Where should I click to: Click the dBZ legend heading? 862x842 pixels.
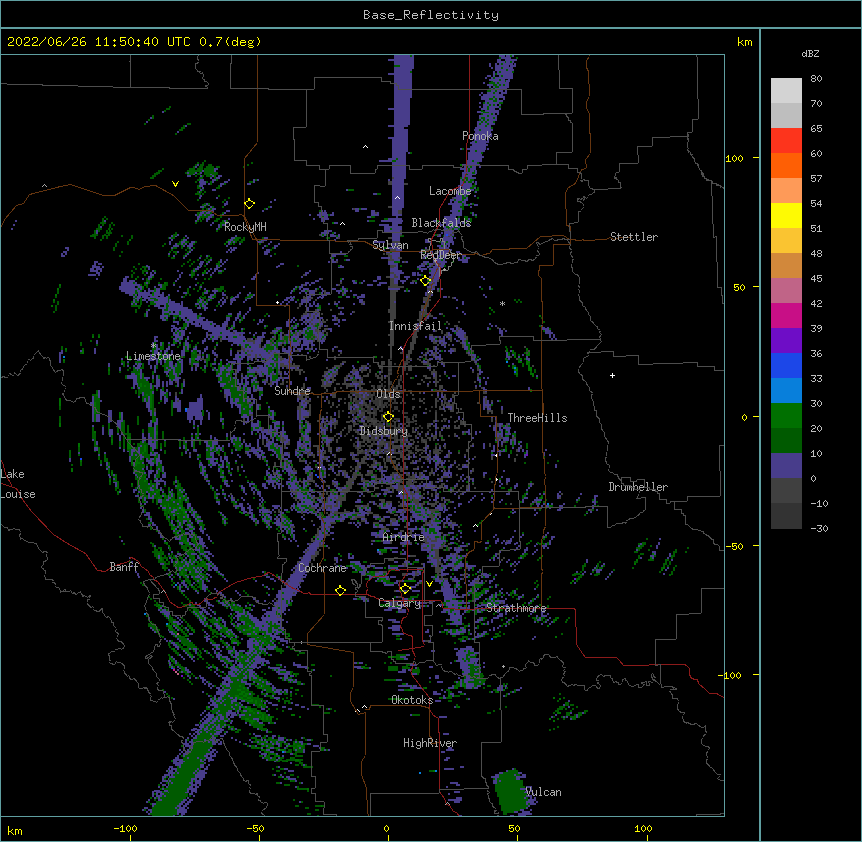[810, 54]
